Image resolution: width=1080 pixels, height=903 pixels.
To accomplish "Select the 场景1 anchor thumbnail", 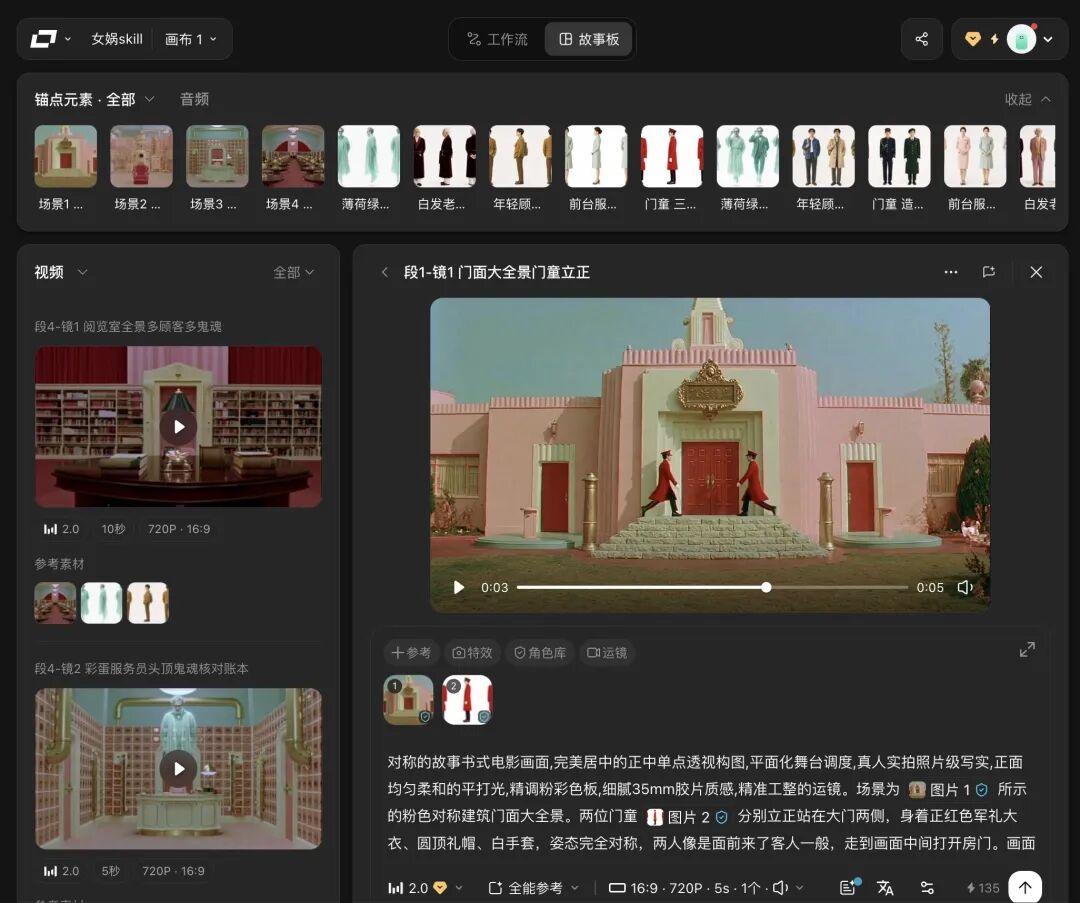I will tap(65, 156).
